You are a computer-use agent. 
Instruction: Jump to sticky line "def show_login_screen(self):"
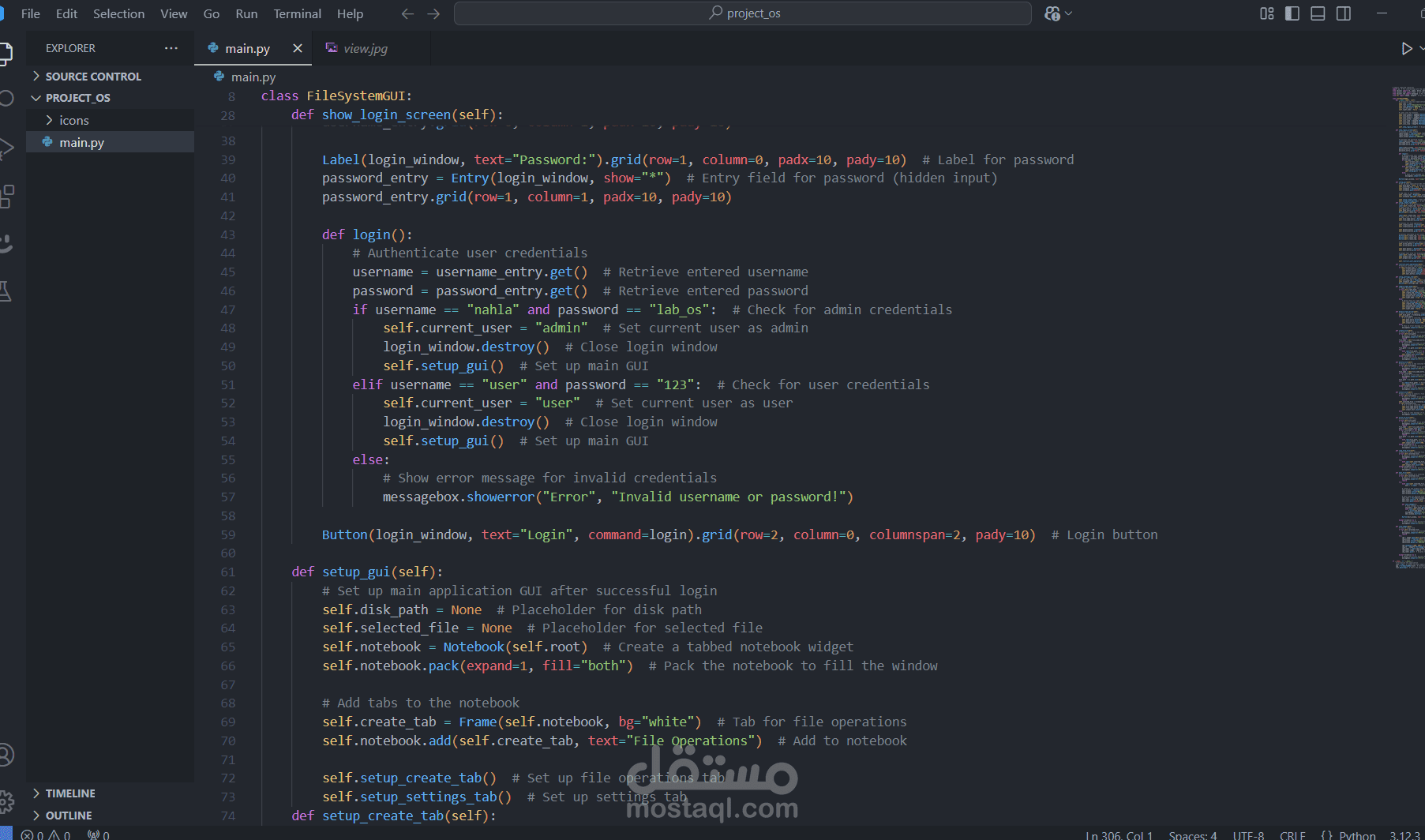[397, 114]
